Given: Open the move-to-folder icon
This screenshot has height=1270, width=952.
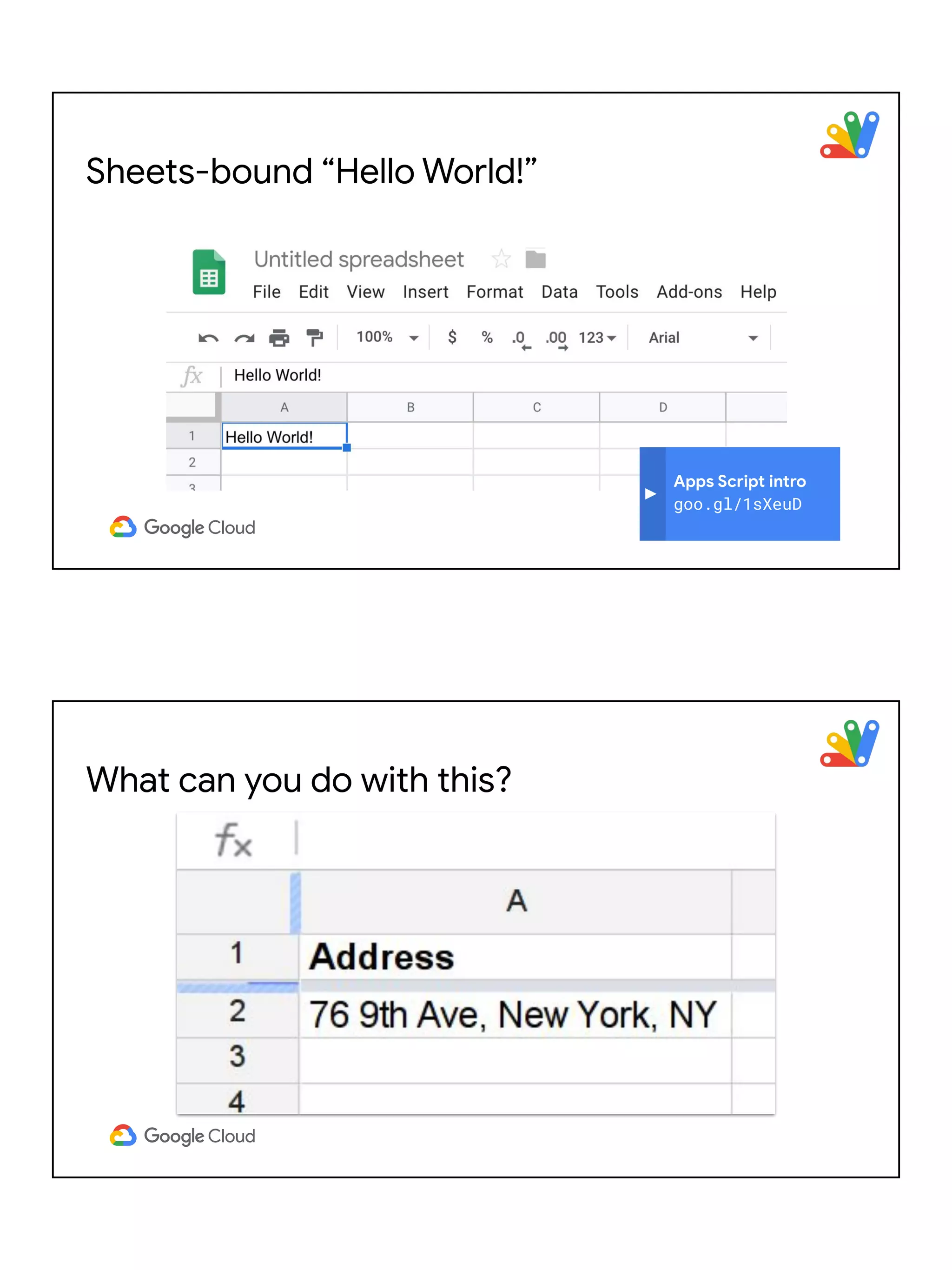Looking at the screenshot, I should pyautogui.click(x=535, y=259).
